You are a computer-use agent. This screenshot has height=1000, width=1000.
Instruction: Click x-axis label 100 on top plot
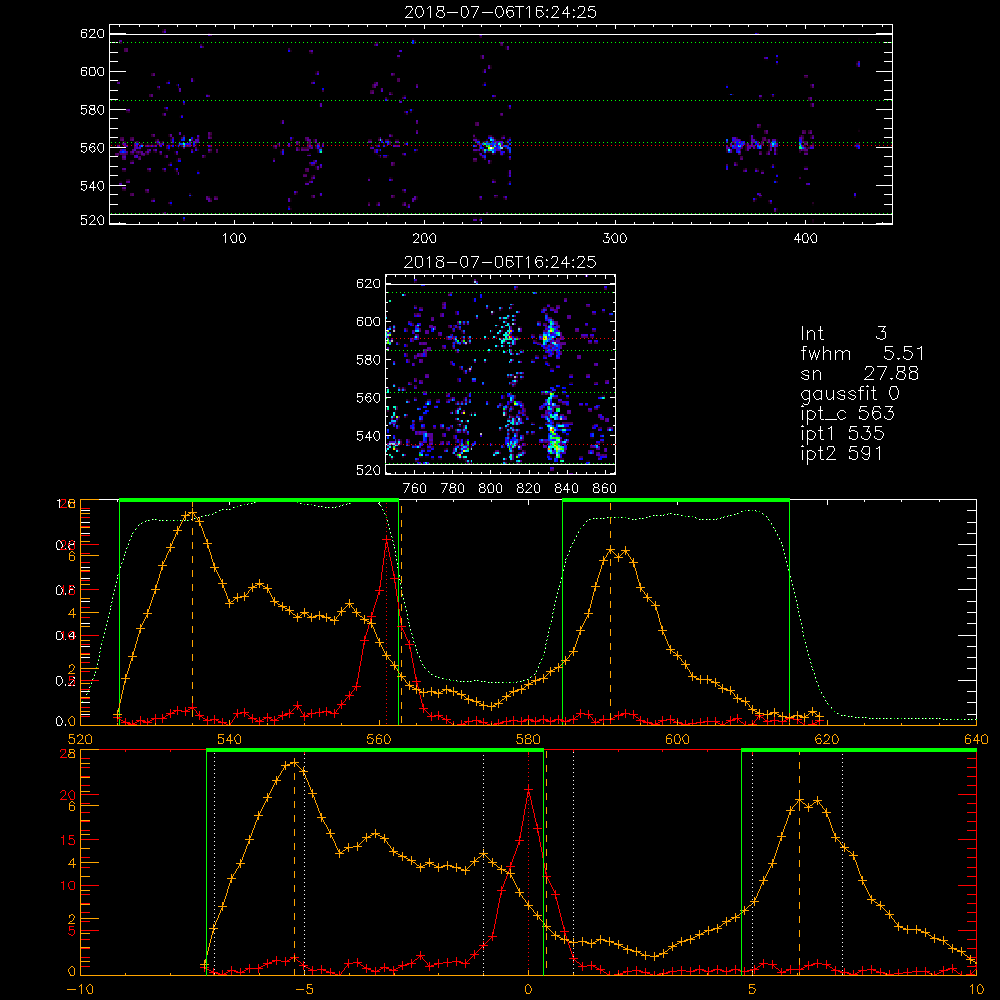pyautogui.click(x=234, y=239)
